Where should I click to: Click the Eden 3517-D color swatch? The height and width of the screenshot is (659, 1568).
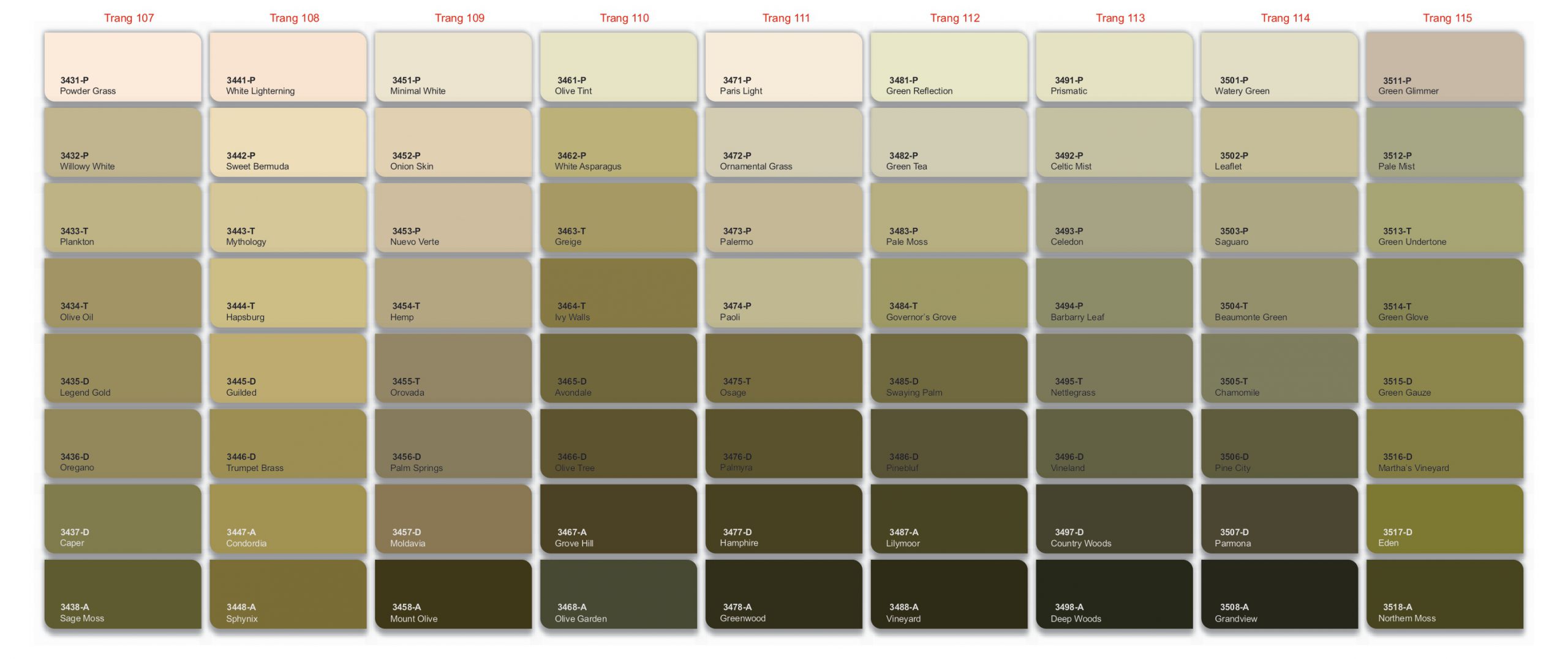tap(1444, 519)
